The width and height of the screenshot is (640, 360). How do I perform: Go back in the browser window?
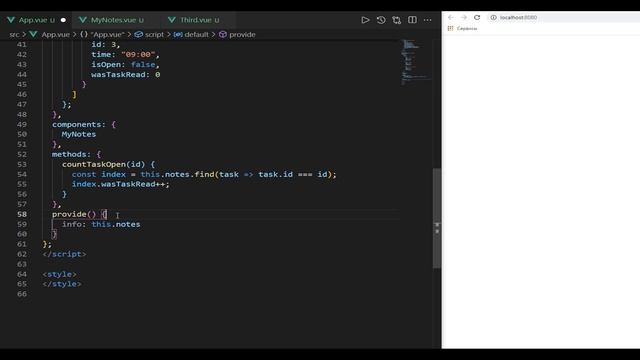point(451,18)
